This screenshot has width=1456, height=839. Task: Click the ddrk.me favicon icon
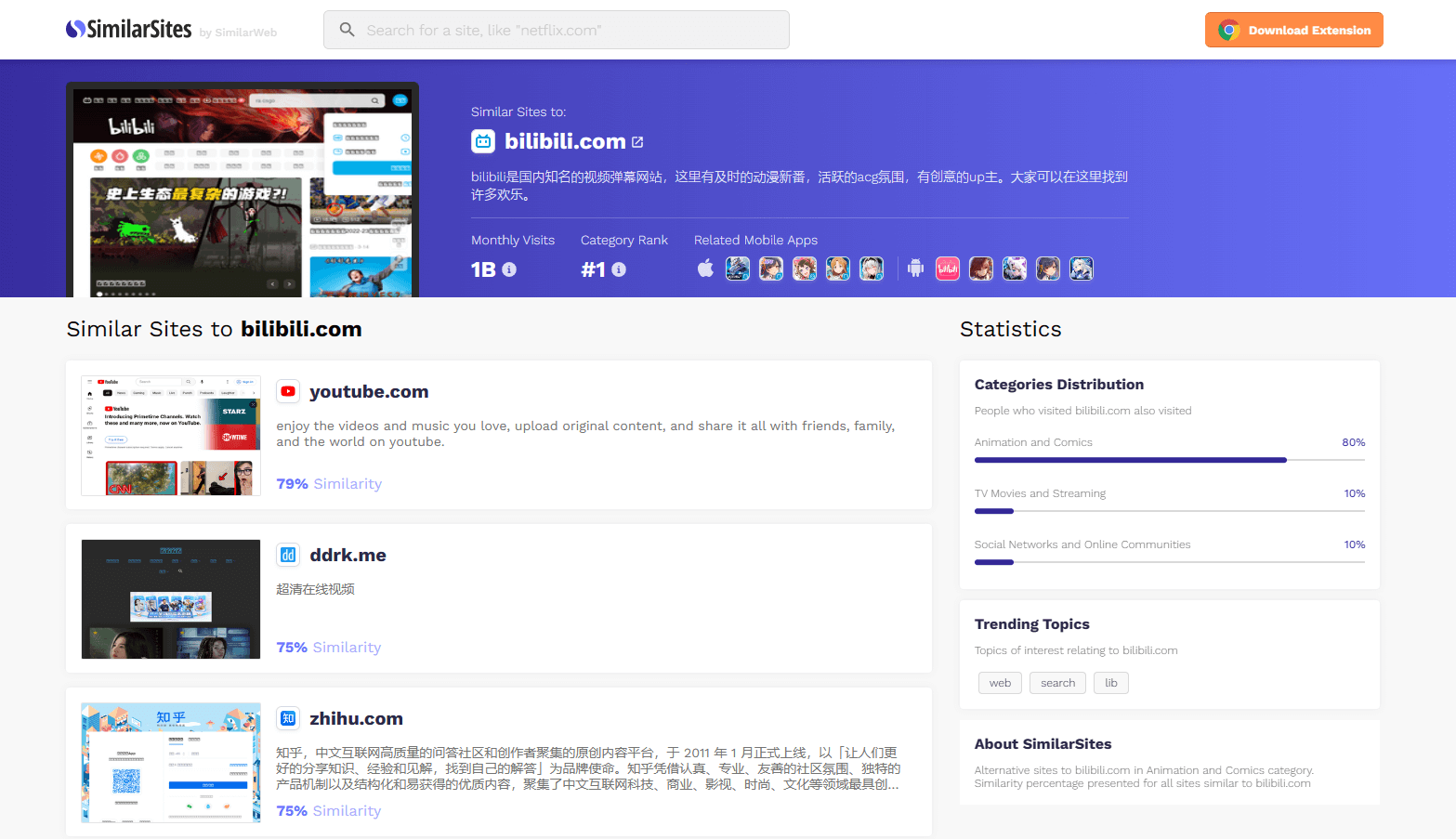pos(288,556)
